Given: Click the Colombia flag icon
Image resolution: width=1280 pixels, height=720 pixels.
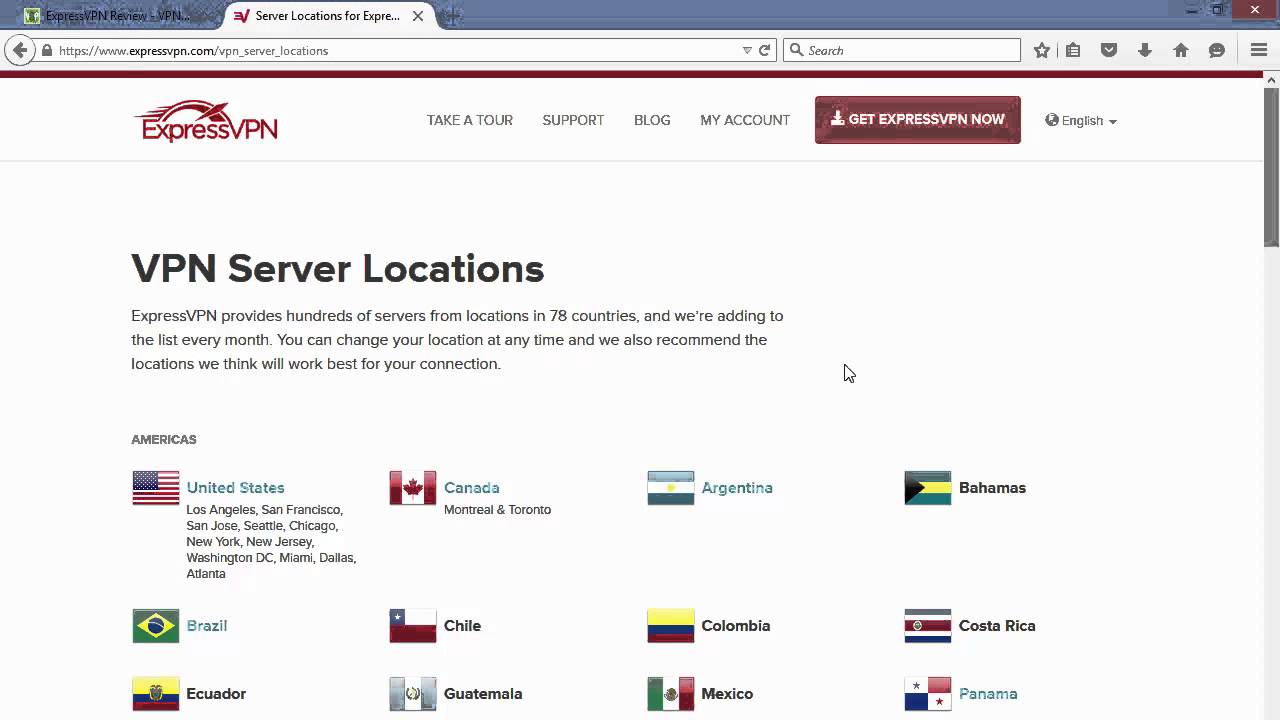Looking at the screenshot, I should click(671, 626).
